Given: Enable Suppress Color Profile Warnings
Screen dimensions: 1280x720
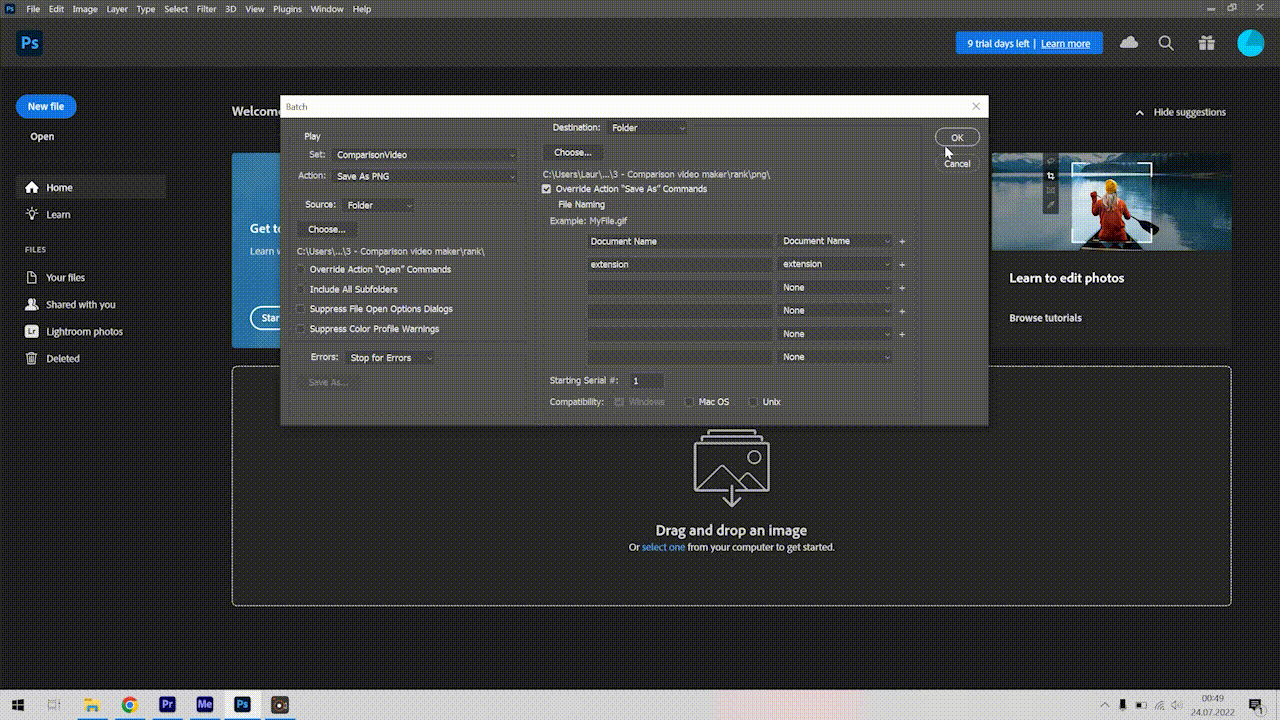Looking at the screenshot, I should coord(301,329).
